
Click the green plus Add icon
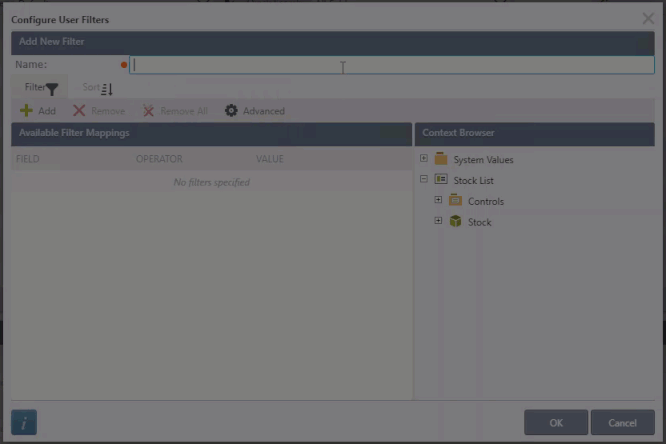(26, 111)
